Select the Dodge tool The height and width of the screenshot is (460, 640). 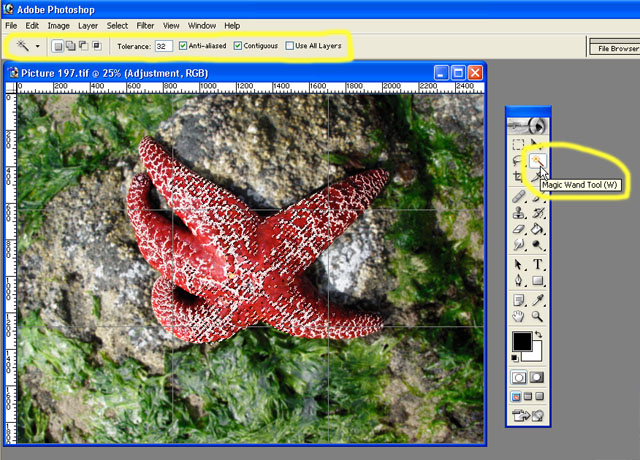(x=538, y=245)
